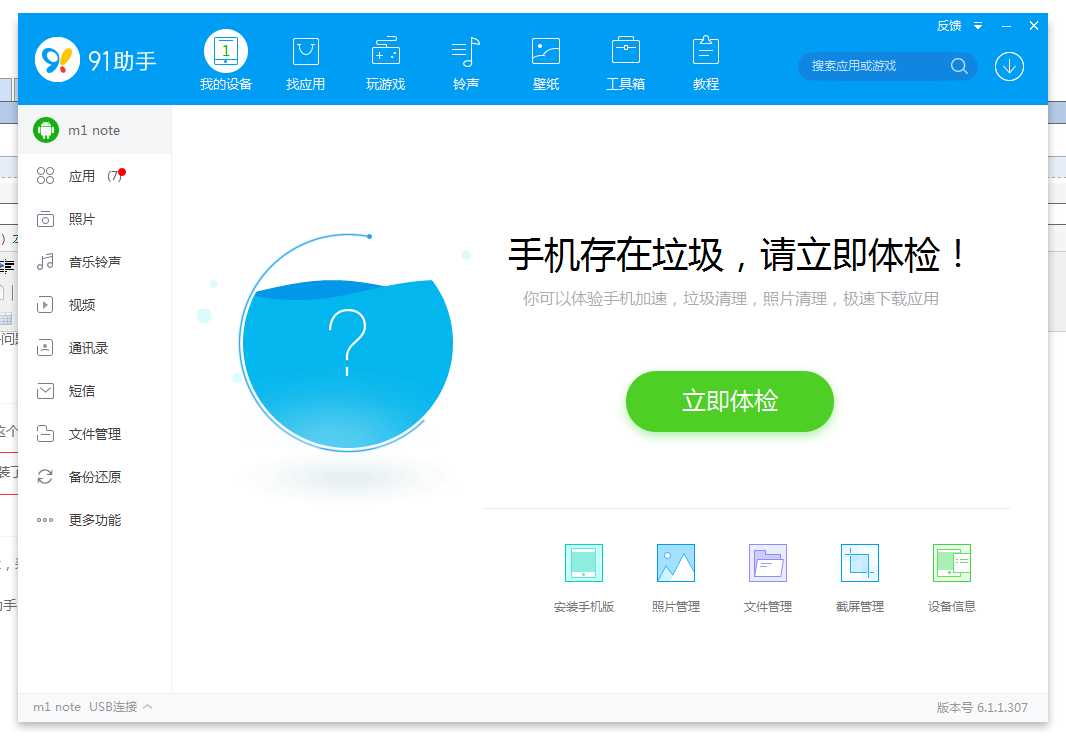Click the 截屏管理 crop icon
The width and height of the screenshot is (1066, 745).
[x=860, y=563]
